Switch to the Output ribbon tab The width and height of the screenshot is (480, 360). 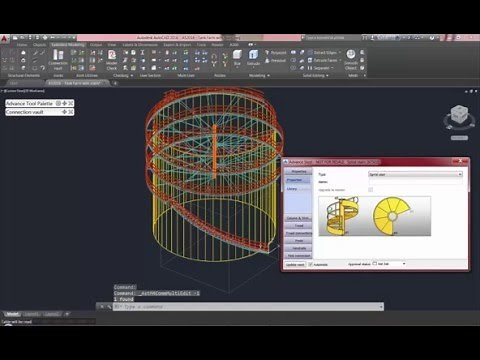tap(96, 45)
